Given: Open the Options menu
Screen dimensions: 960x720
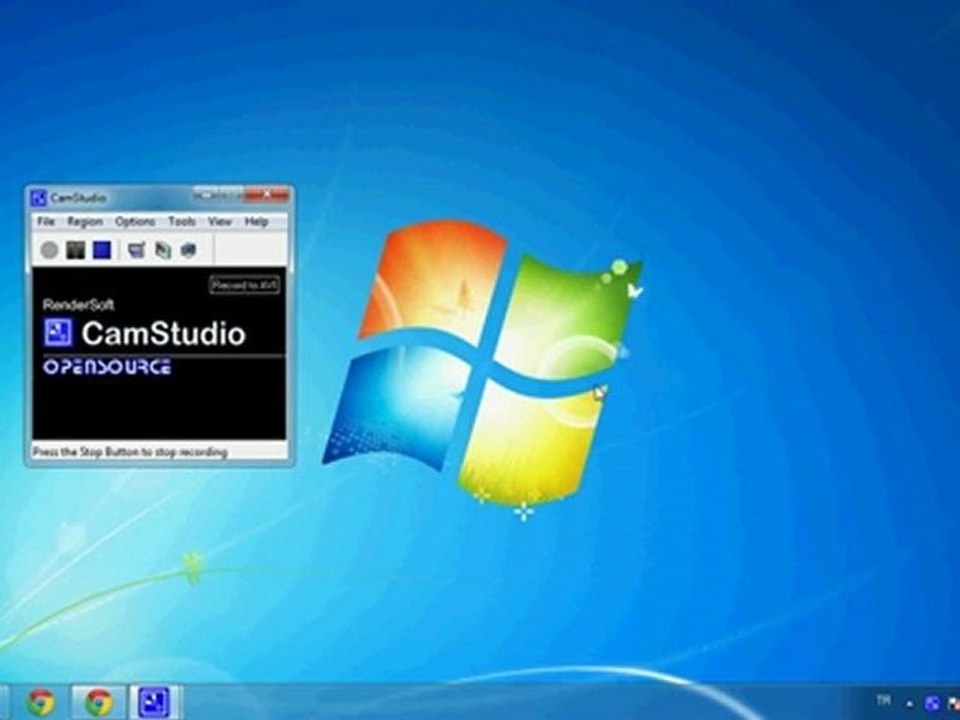Looking at the screenshot, I should [135, 221].
